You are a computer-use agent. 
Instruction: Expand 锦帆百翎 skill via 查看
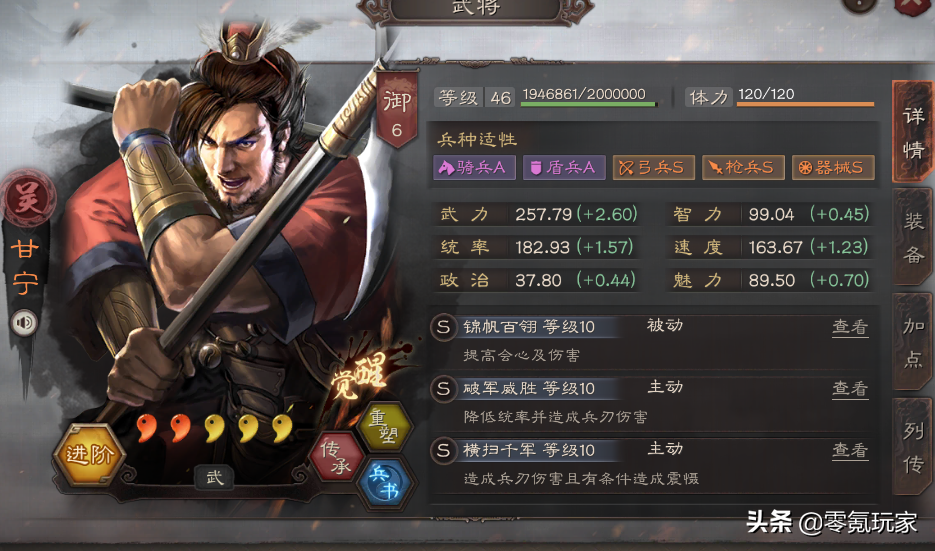(850, 327)
